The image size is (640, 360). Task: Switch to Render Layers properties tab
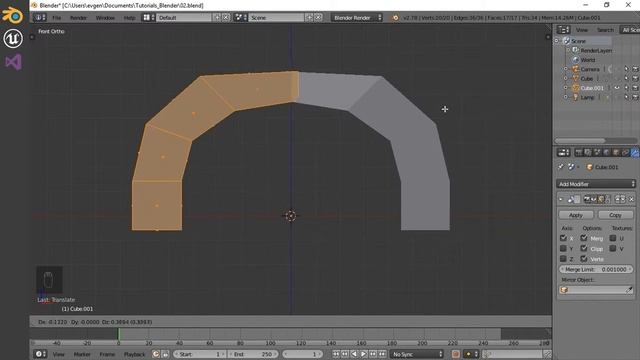point(588,153)
